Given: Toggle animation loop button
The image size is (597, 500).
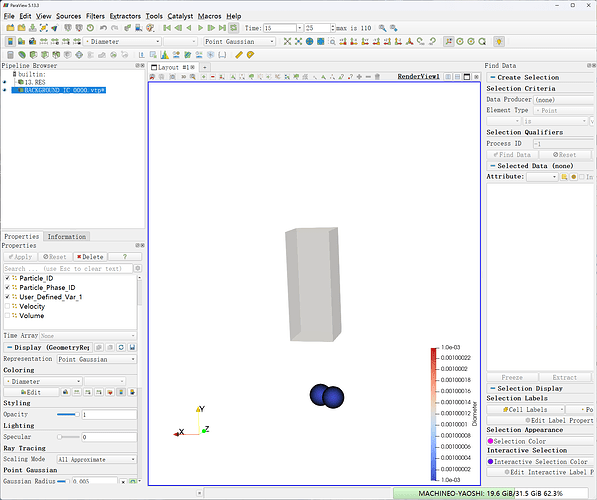Looking at the screenshot, I should point(233,28).
